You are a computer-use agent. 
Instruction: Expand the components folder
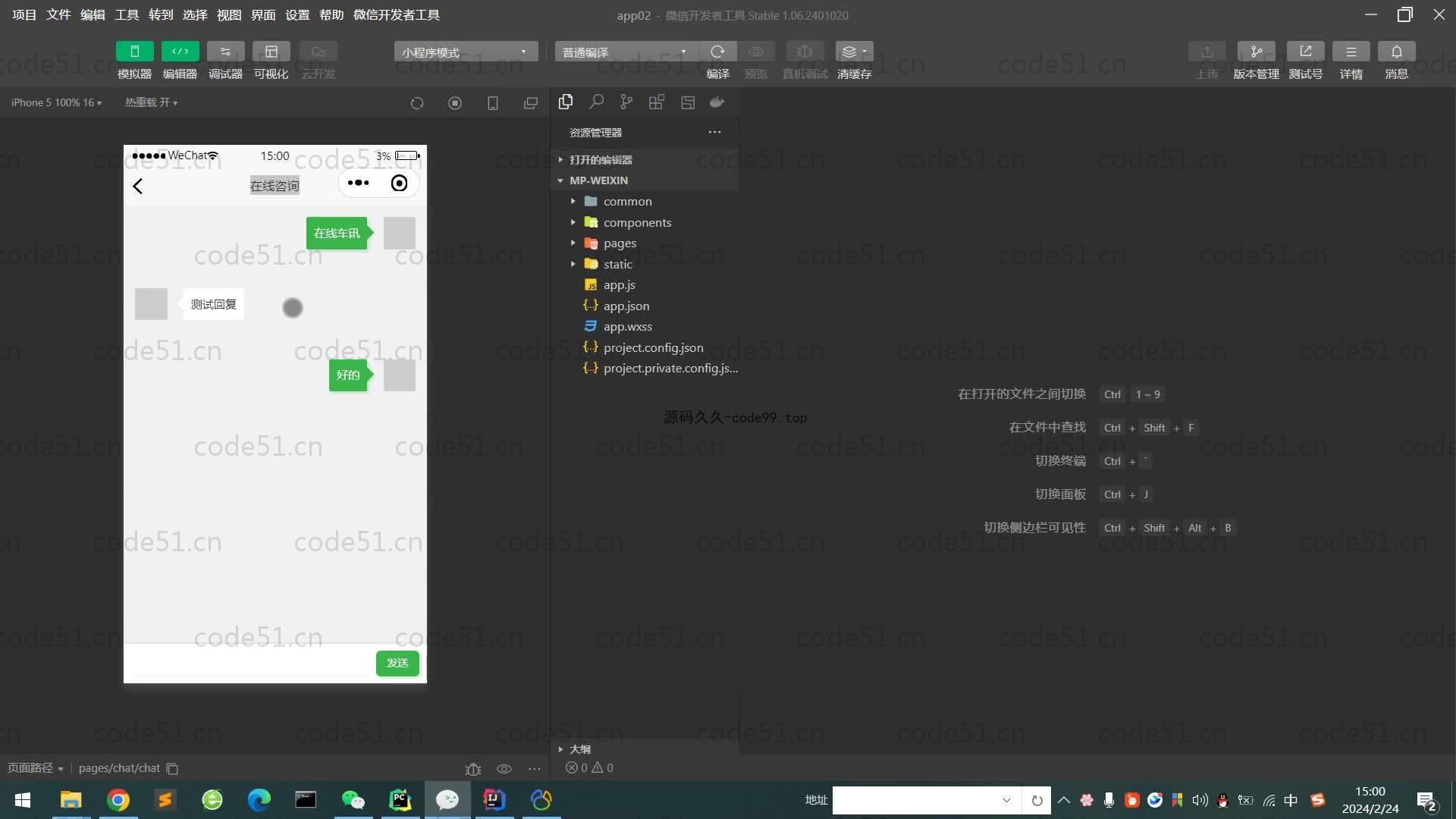(x=645, y=222)
